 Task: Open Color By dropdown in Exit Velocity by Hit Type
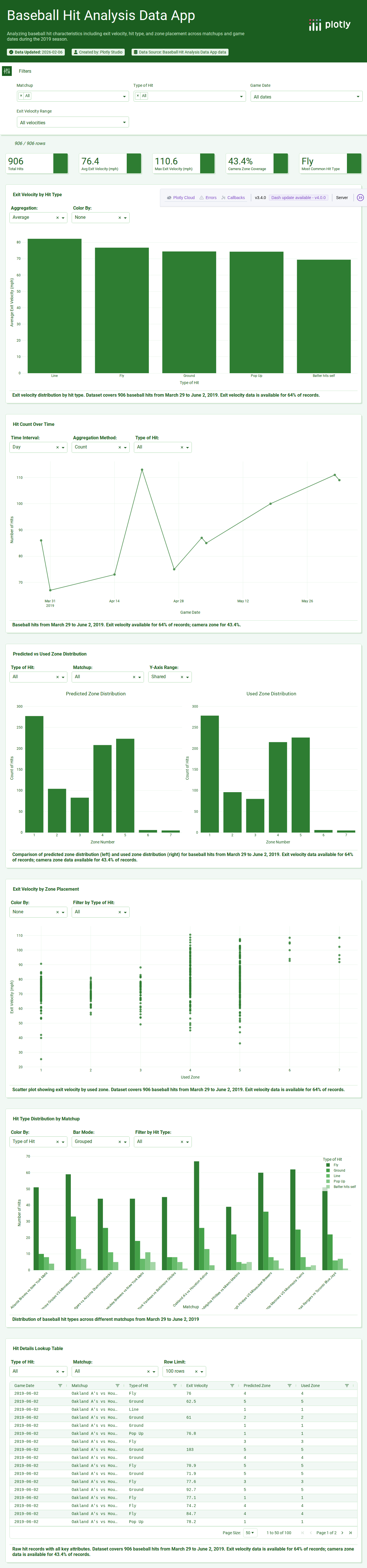point(101,218)
